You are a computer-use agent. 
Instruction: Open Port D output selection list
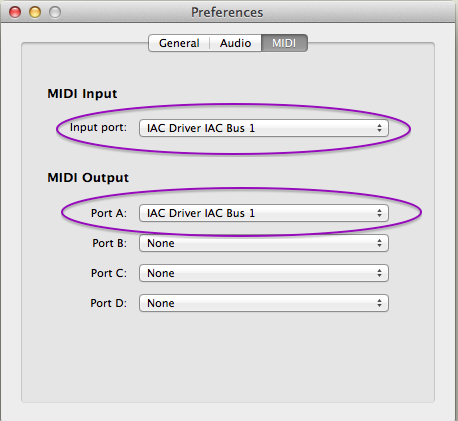point(264,303)
